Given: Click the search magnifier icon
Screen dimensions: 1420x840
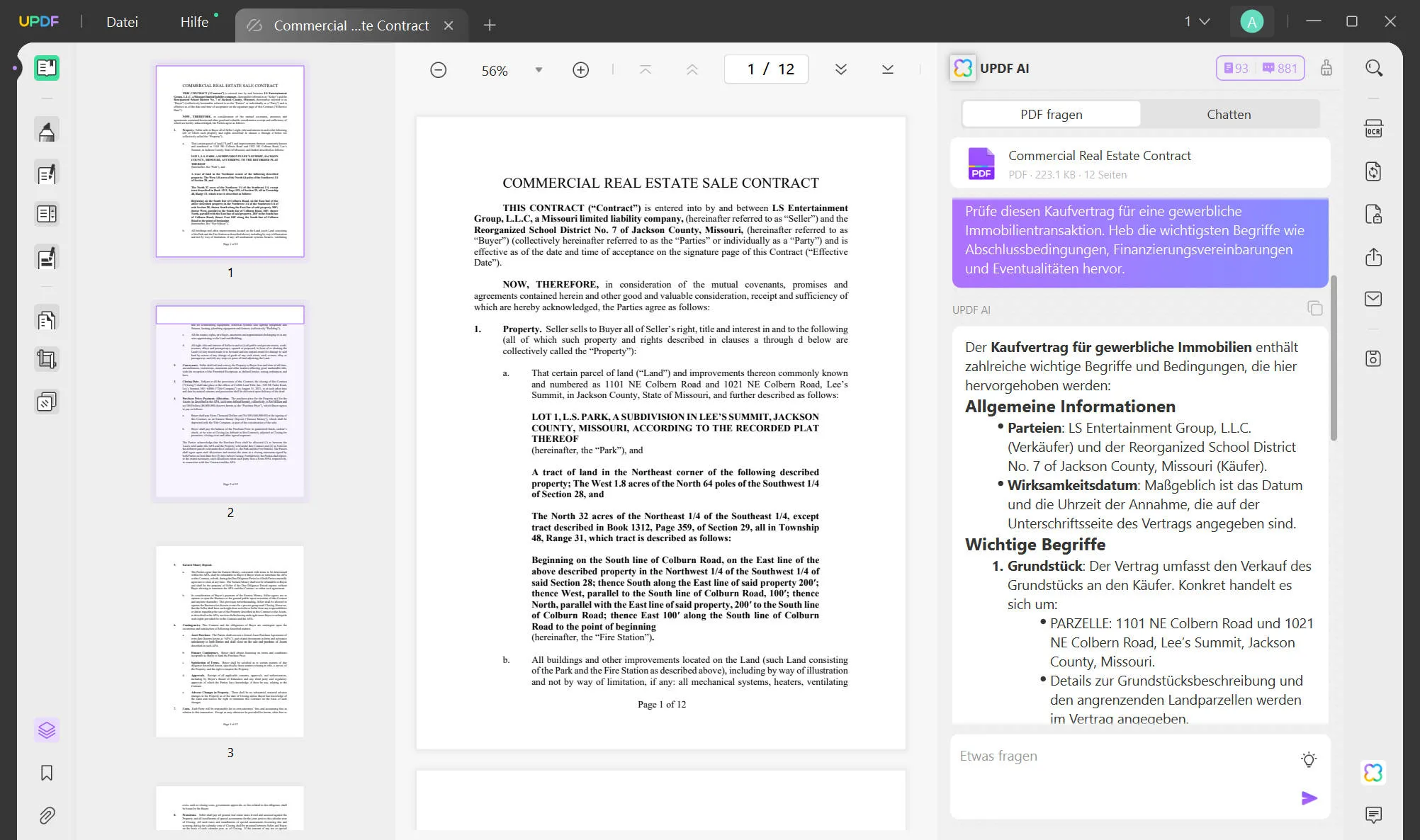Looking at the screenshot, I should click(x=1373, y=69).
